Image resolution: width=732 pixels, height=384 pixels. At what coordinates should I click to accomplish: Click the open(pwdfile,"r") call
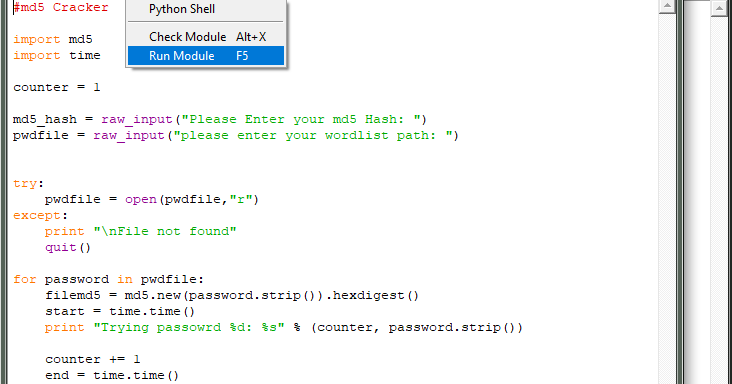coord(191,199)
